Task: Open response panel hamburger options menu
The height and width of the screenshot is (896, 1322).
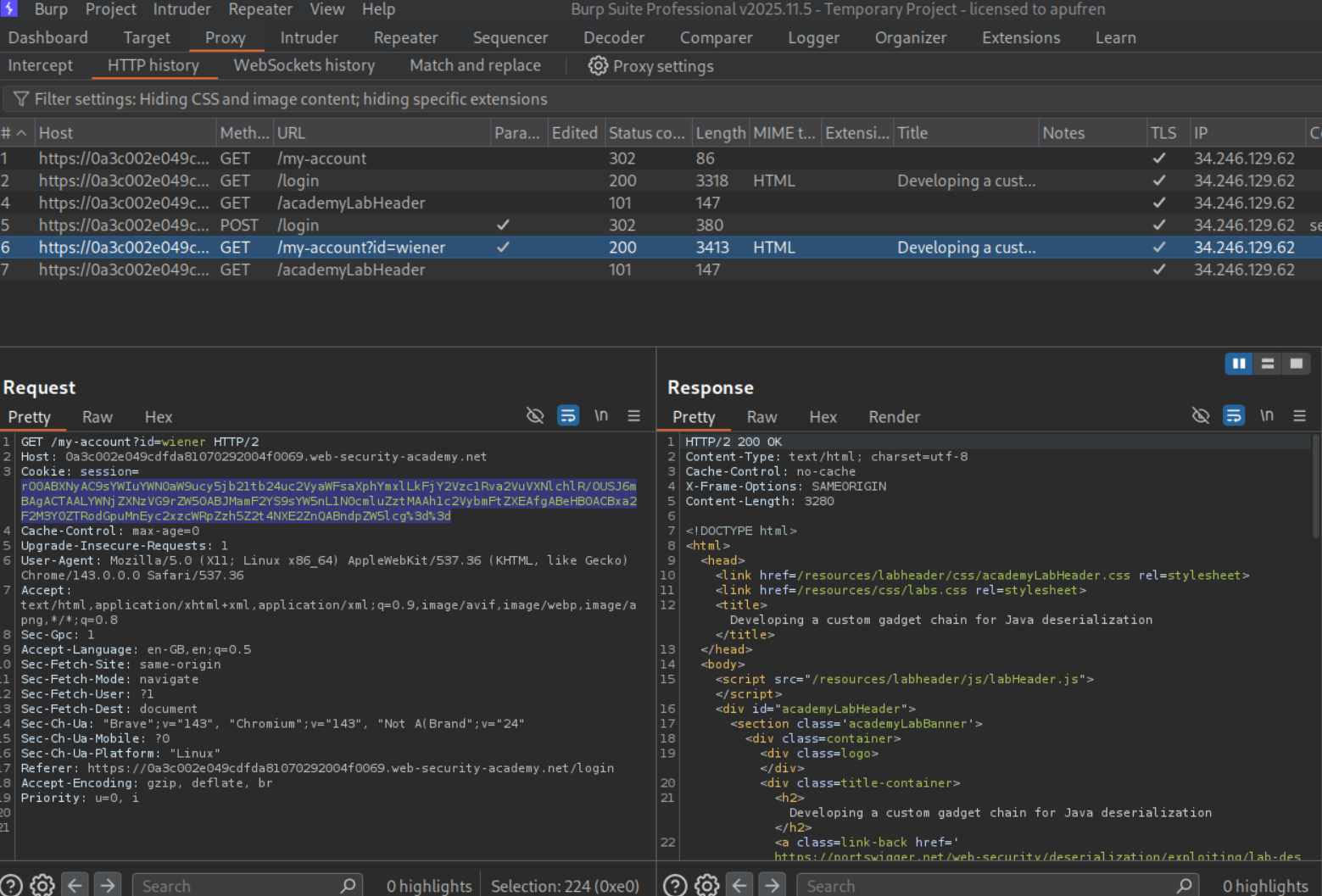Action: tap(1299, 415)
